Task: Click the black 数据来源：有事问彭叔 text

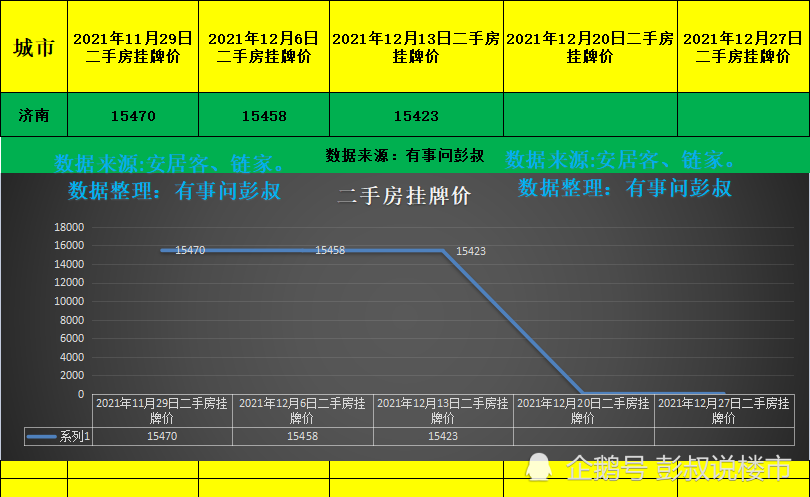Action: pos(405,156)
